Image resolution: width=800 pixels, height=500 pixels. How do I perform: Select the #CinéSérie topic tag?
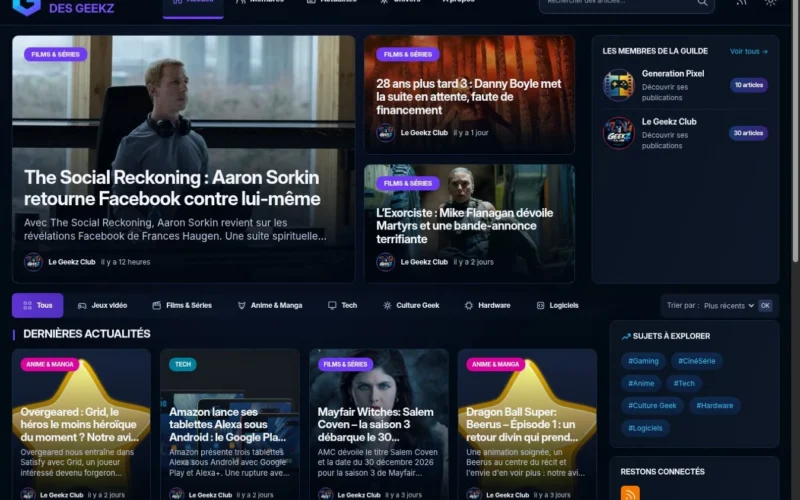point(696,361)
